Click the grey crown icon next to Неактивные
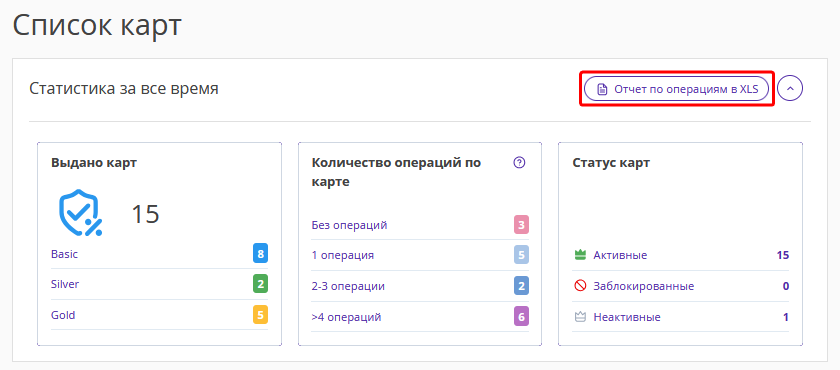 (580, 317)
